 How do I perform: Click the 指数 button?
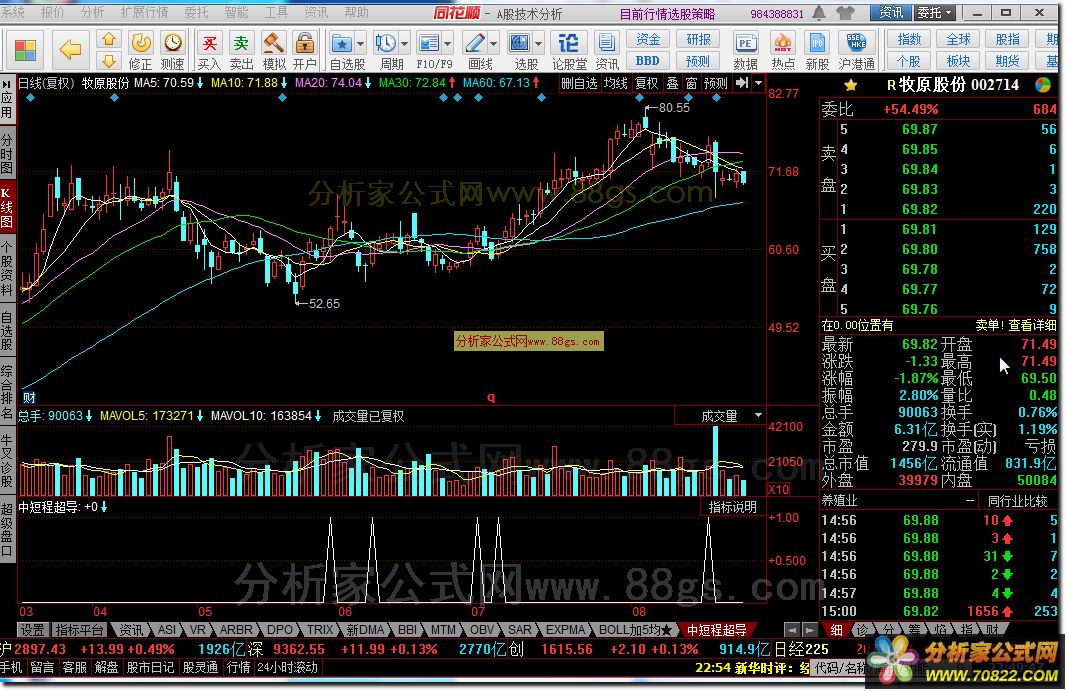pyautogui.click(x=908, y=39)
